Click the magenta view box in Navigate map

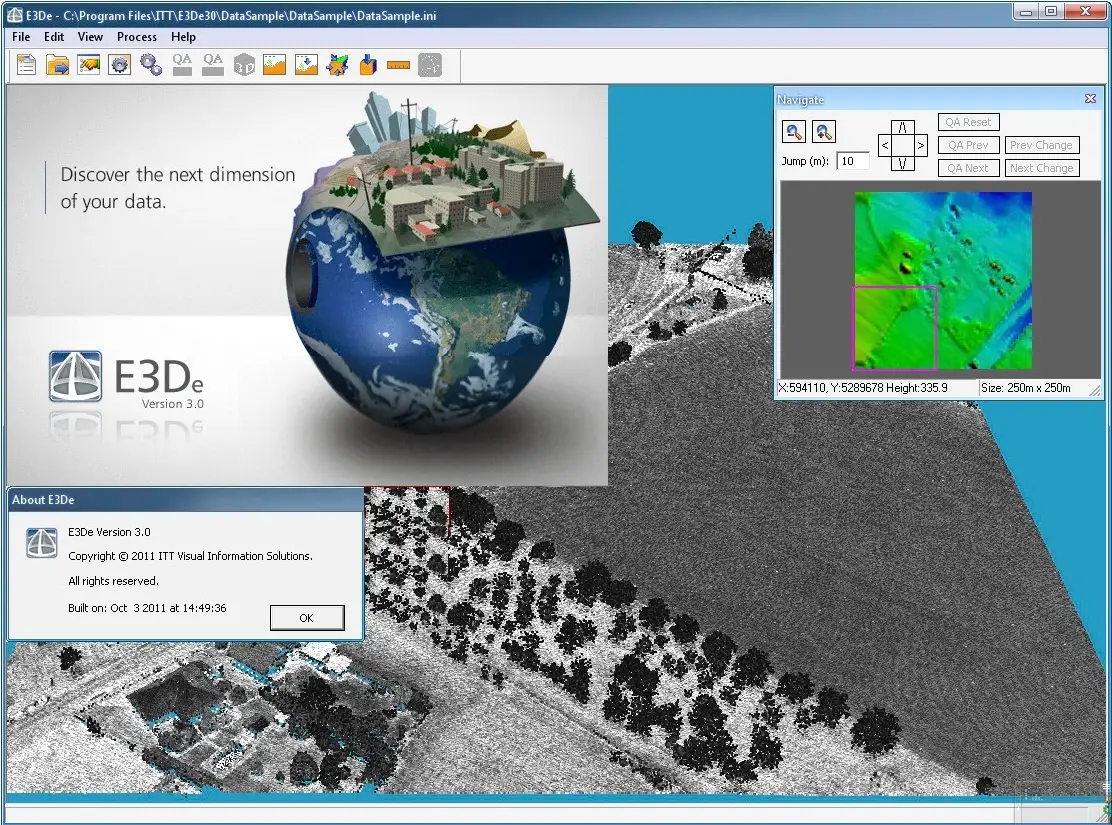tap(894, 328)
